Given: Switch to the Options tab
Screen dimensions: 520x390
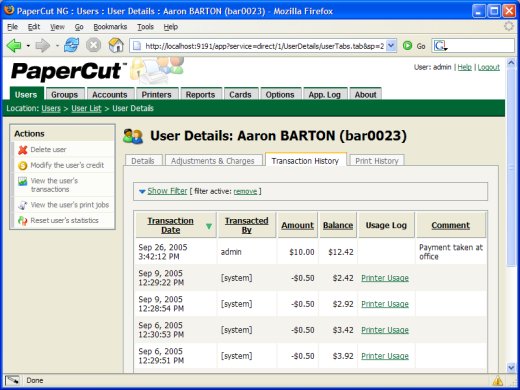Looking at the screenshot, I should [280, 94].
